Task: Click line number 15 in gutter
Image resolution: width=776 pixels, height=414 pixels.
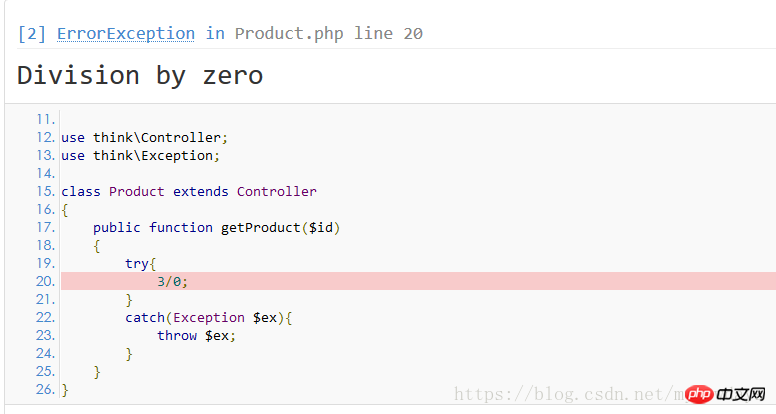Action: 45,191
